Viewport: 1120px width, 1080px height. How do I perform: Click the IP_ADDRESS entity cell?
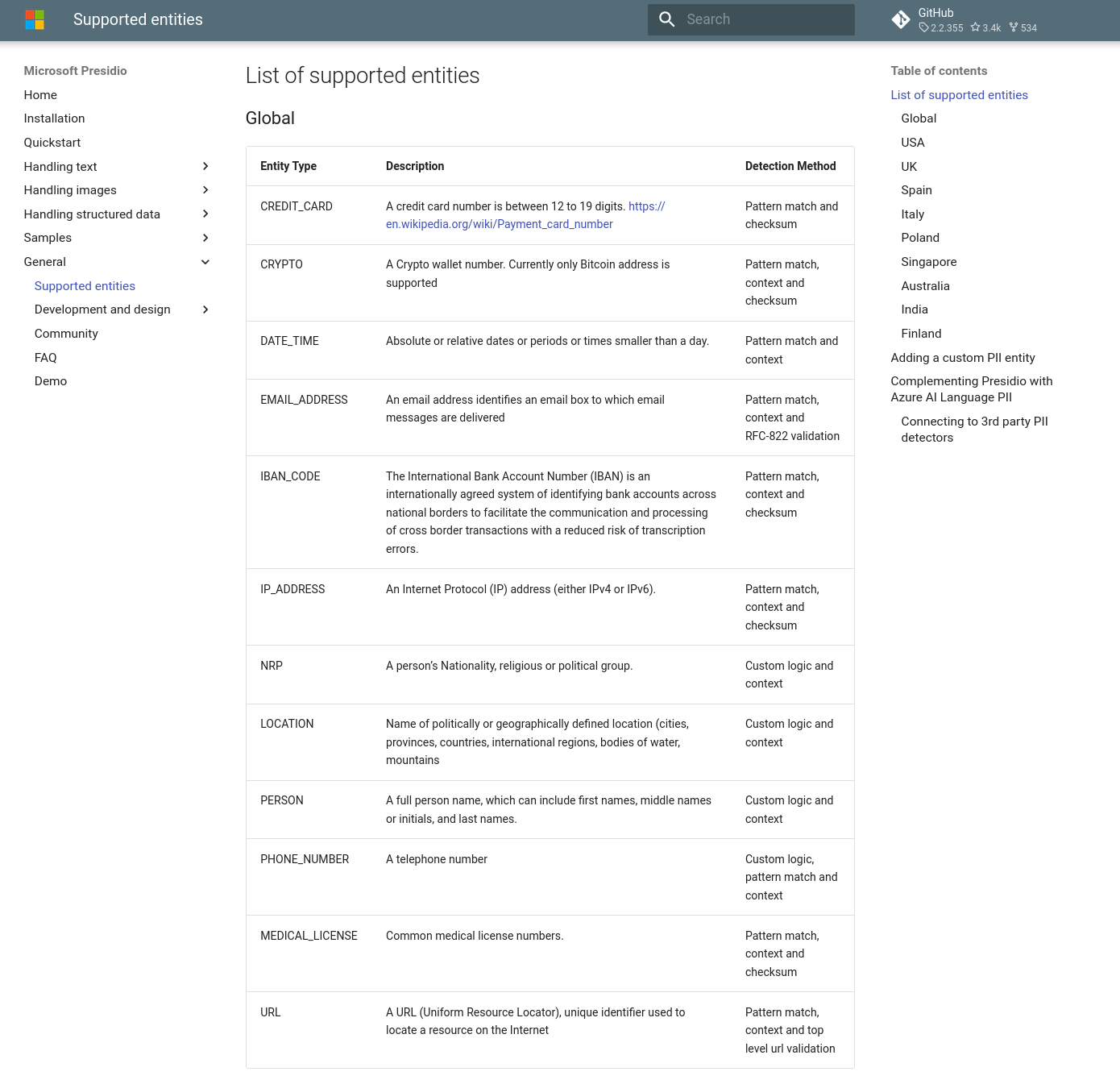pos(292,589)
